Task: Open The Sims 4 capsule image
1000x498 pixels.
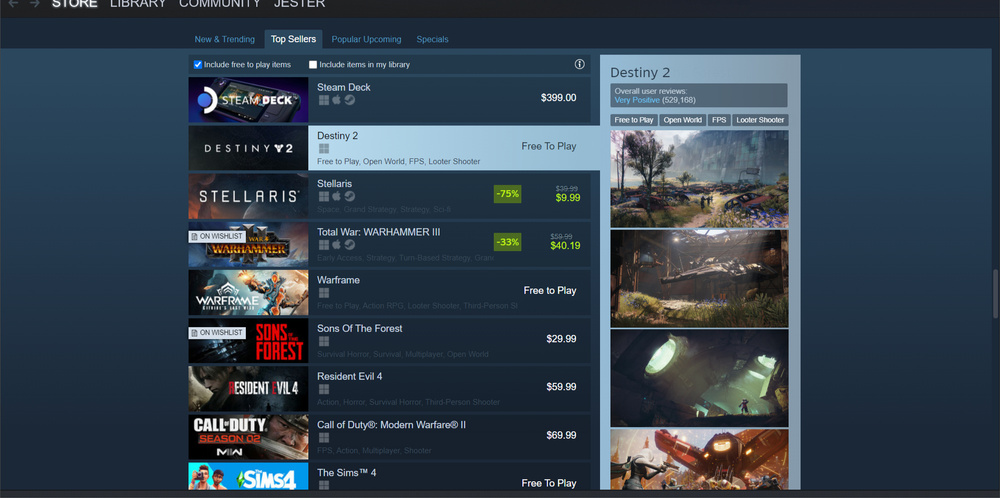Action: 248,476
